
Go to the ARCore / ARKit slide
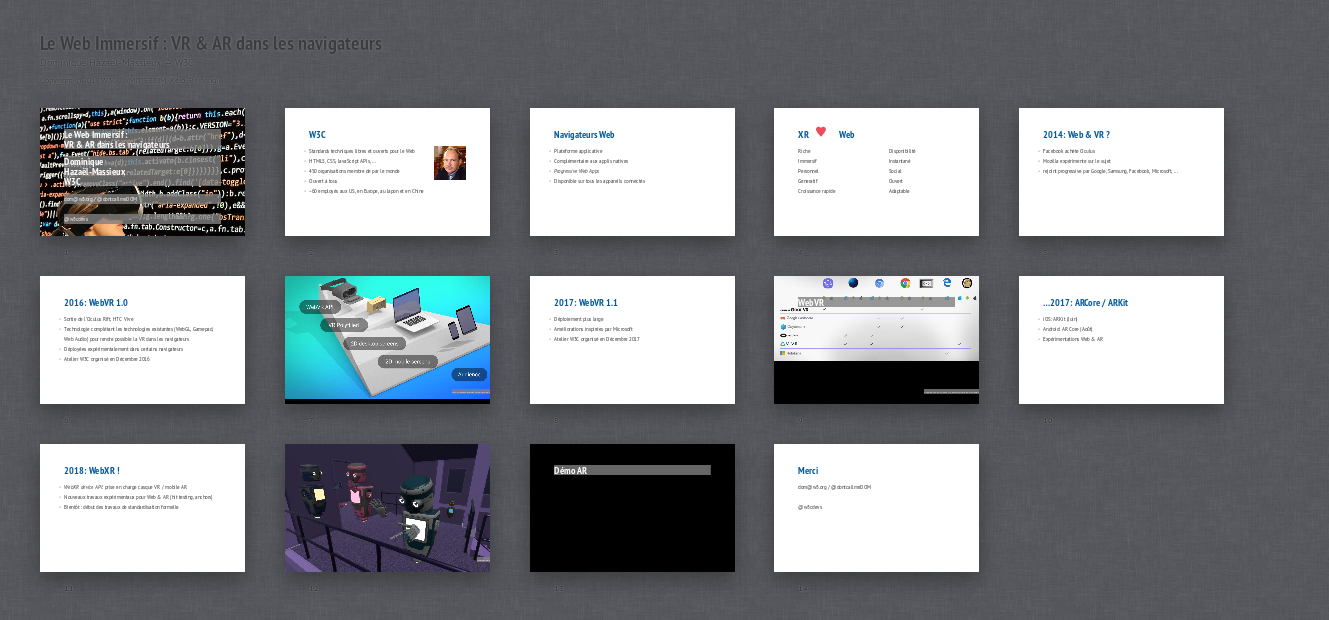click(1121, 340)
